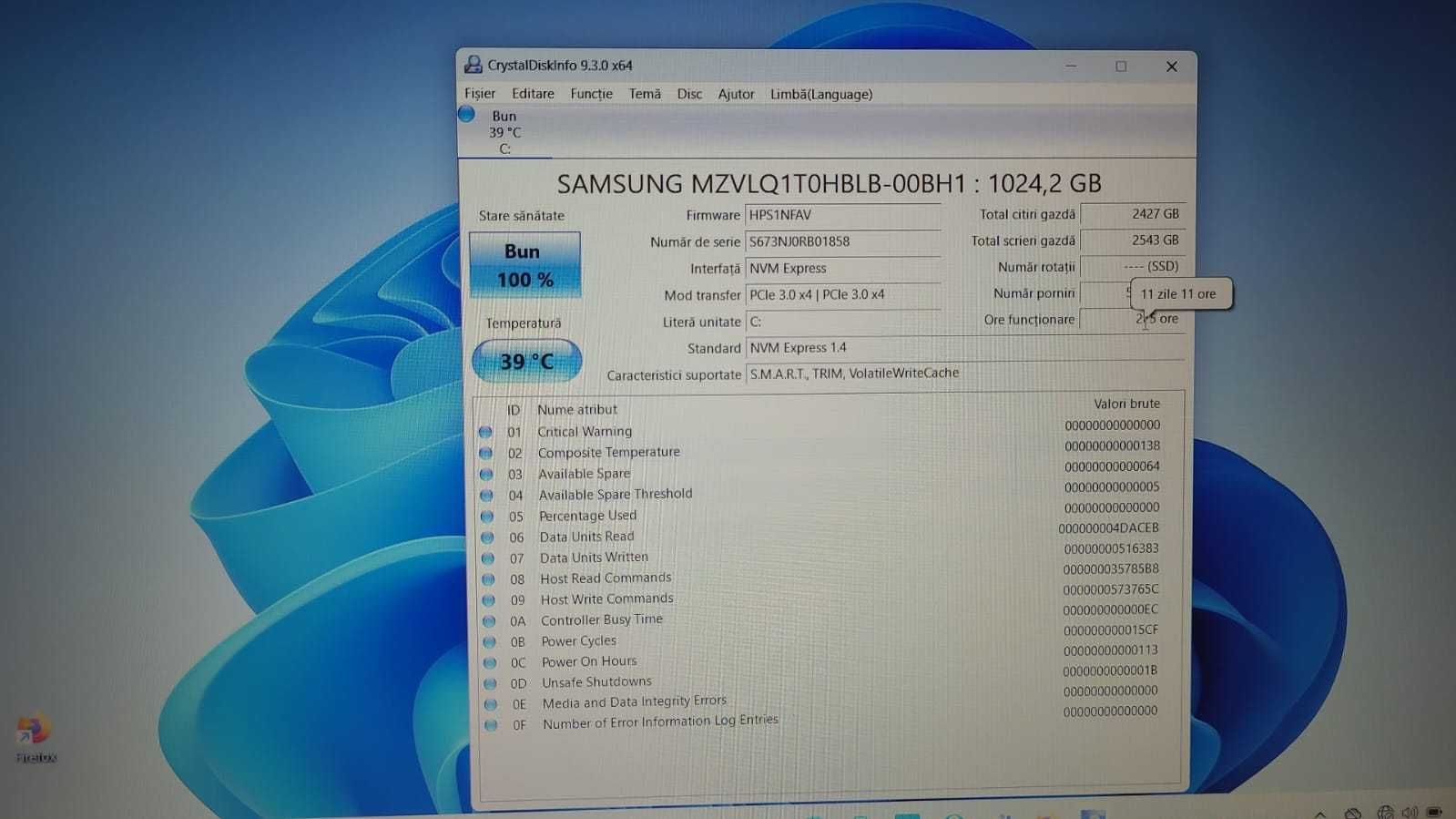Open the Disc menu
Image resolution: width=1456 pixels, height=819 pixels.
click(689, 94)
